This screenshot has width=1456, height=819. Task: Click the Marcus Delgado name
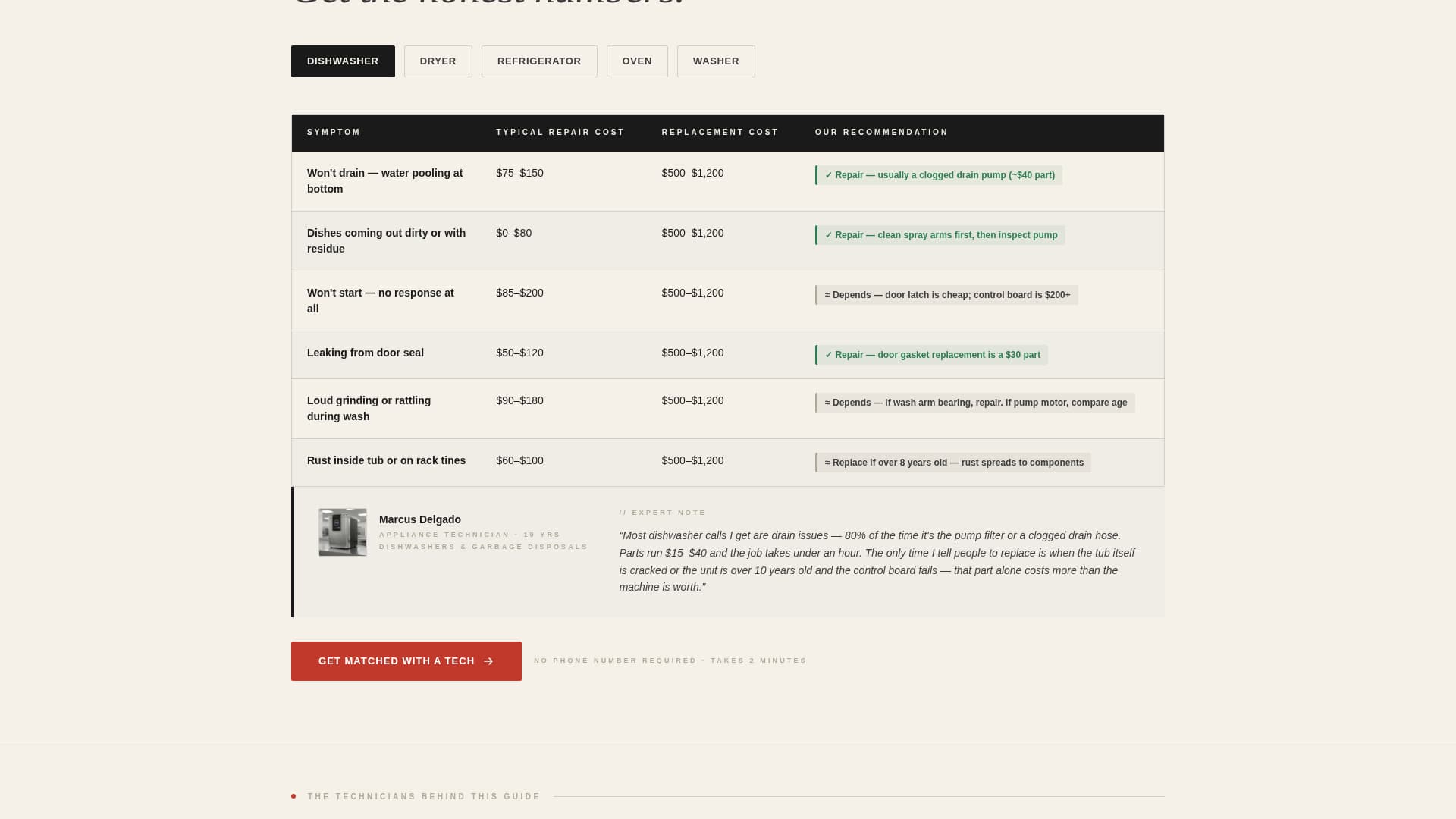(419, 519)
